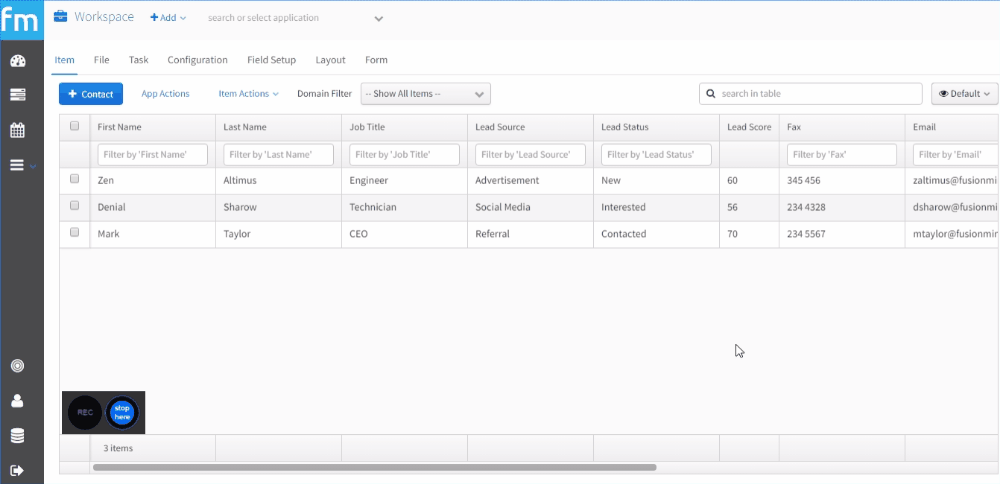Click the App Actions link
The width and height of the screenshot is (1000, 484).
tap(165, 94)
